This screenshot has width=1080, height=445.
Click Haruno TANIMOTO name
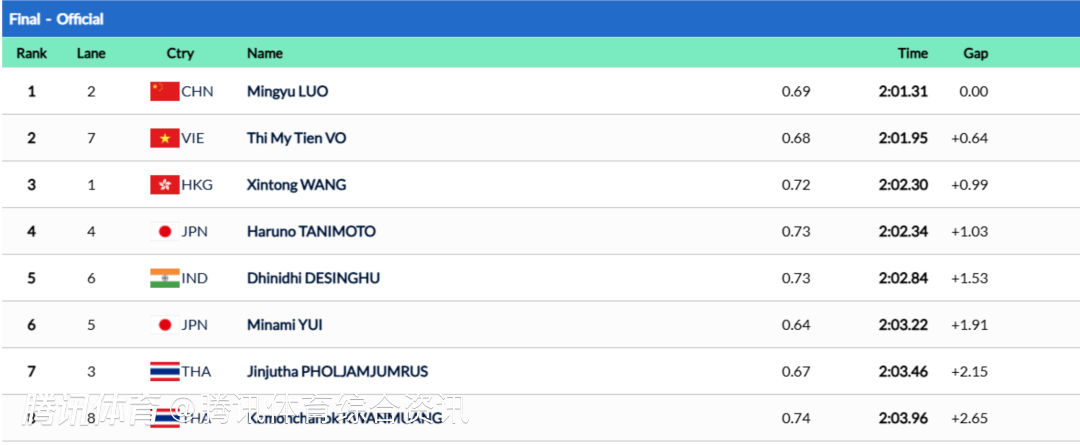click(311, 231)
